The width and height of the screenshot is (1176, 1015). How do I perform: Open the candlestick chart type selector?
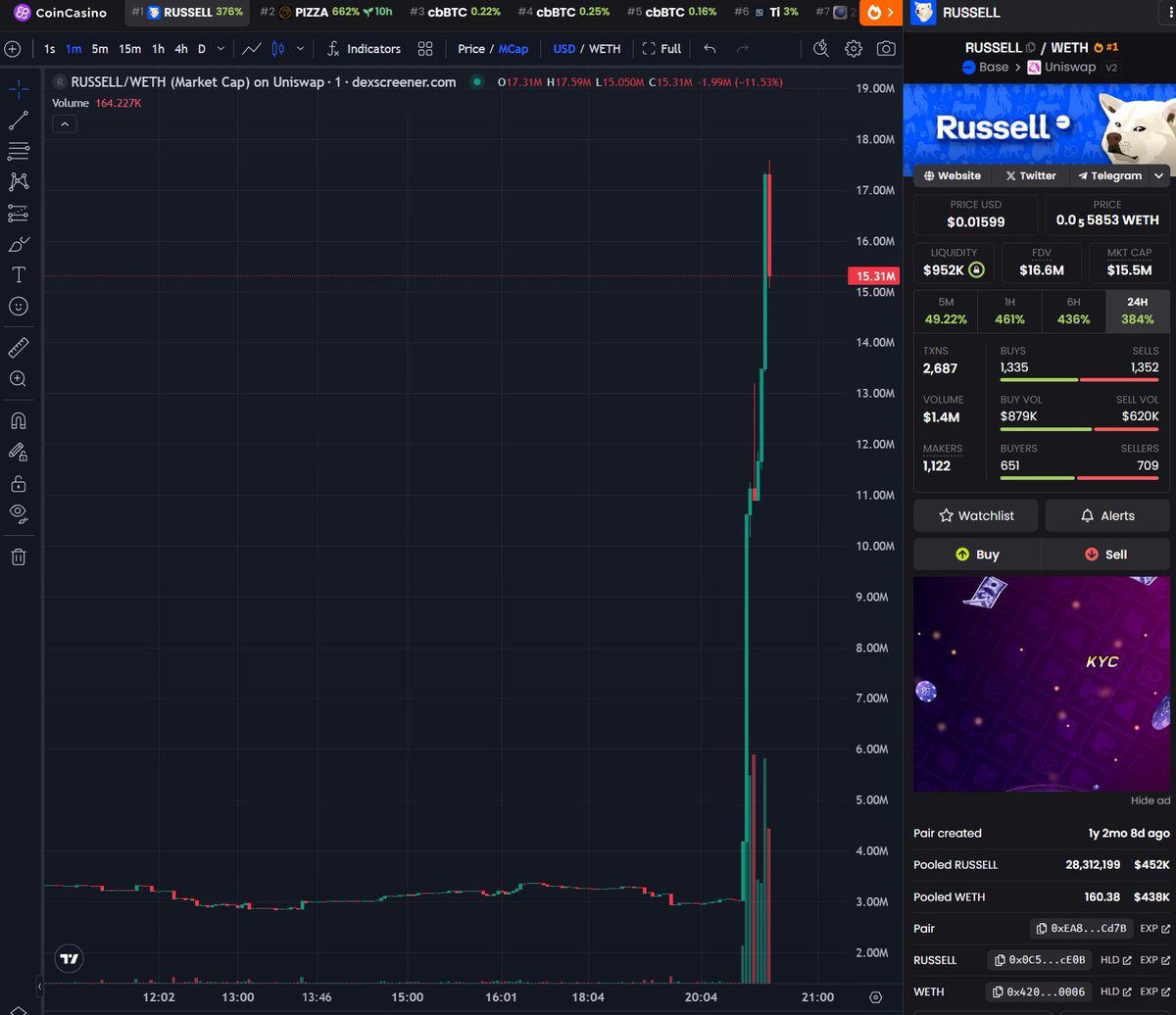[x=278, y=48]
